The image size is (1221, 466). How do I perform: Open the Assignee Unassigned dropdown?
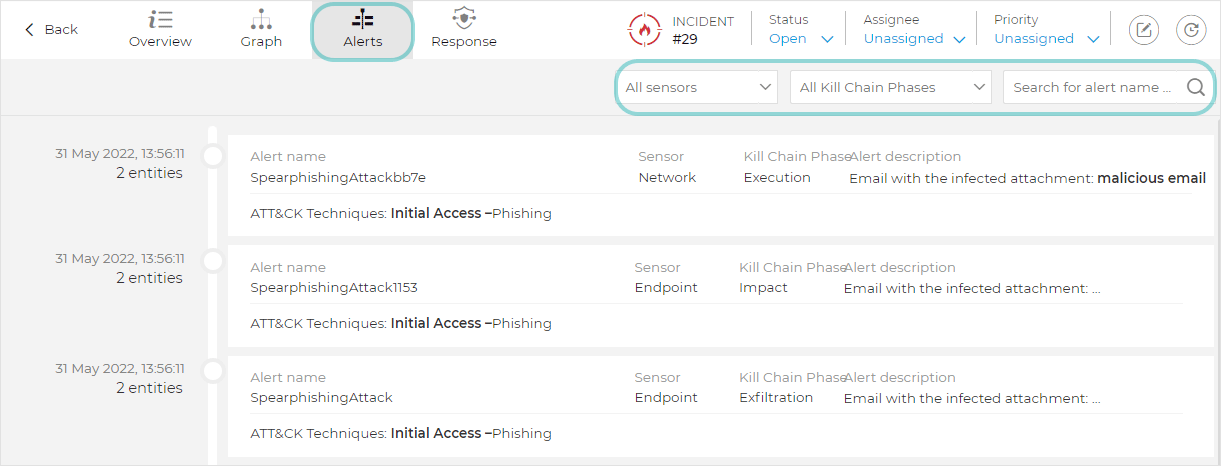[x=914, y=39]
